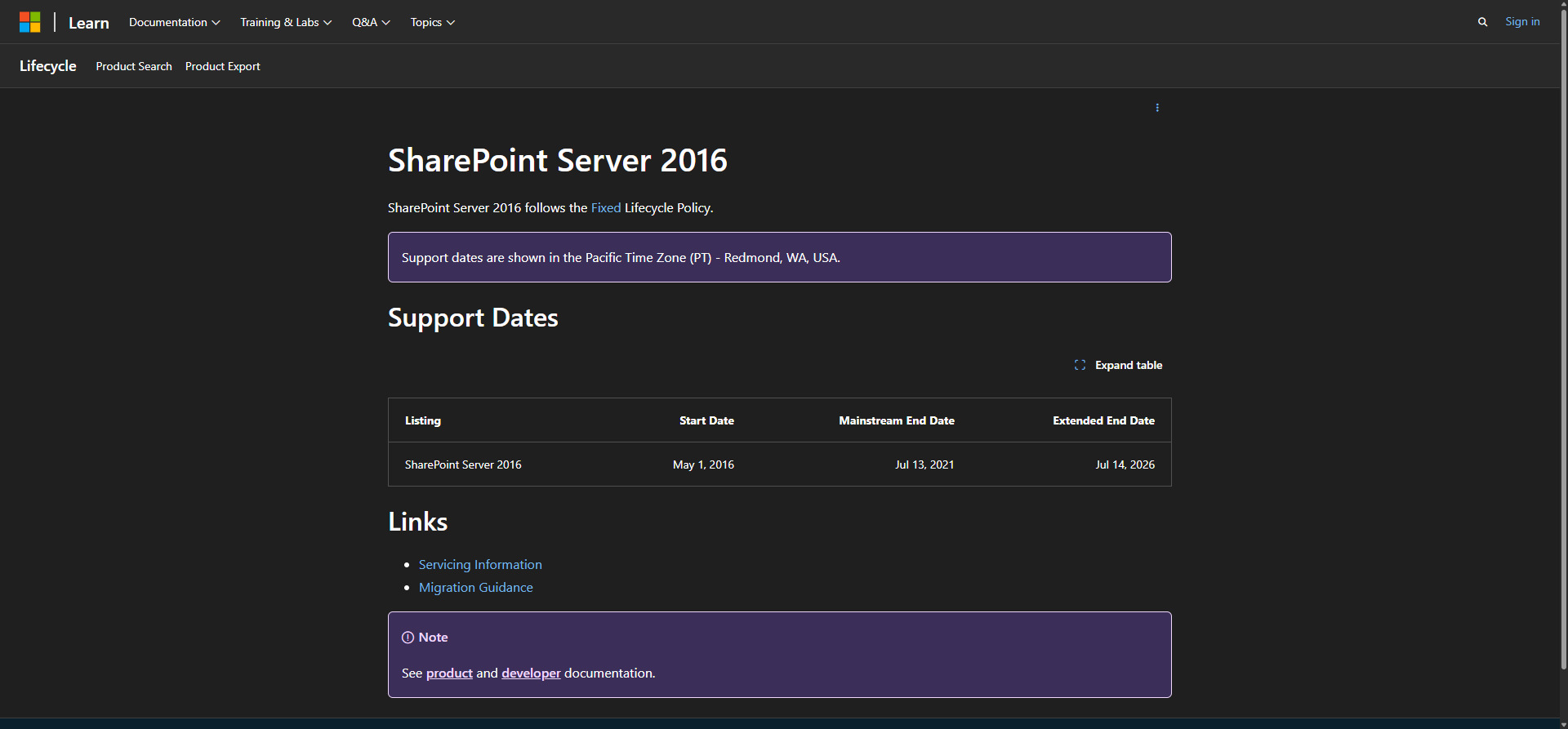Click the Listing column header

point(423,421)
